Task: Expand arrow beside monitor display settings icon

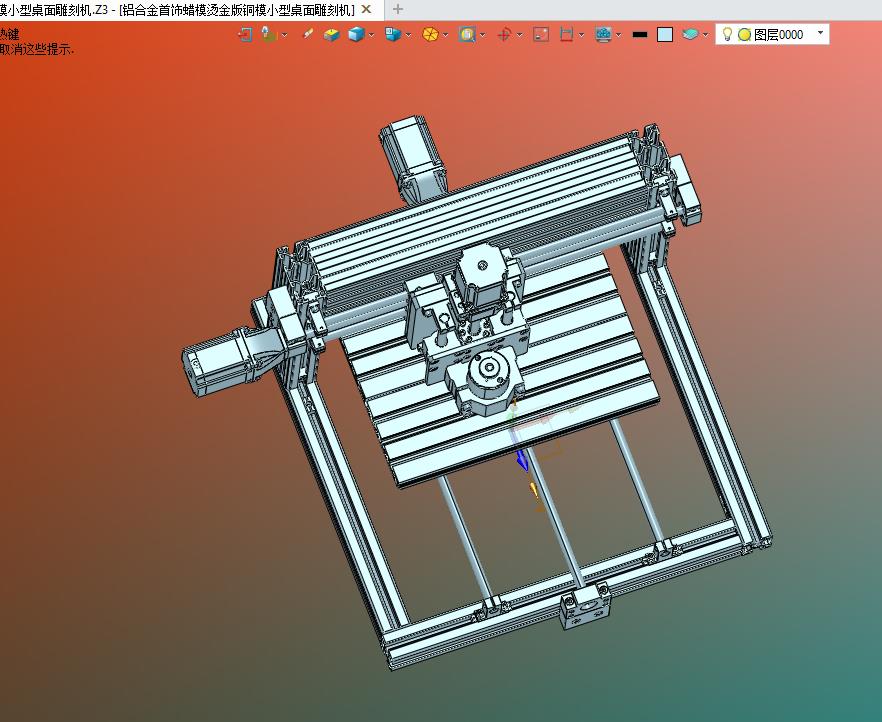Action: coord(619,35)
